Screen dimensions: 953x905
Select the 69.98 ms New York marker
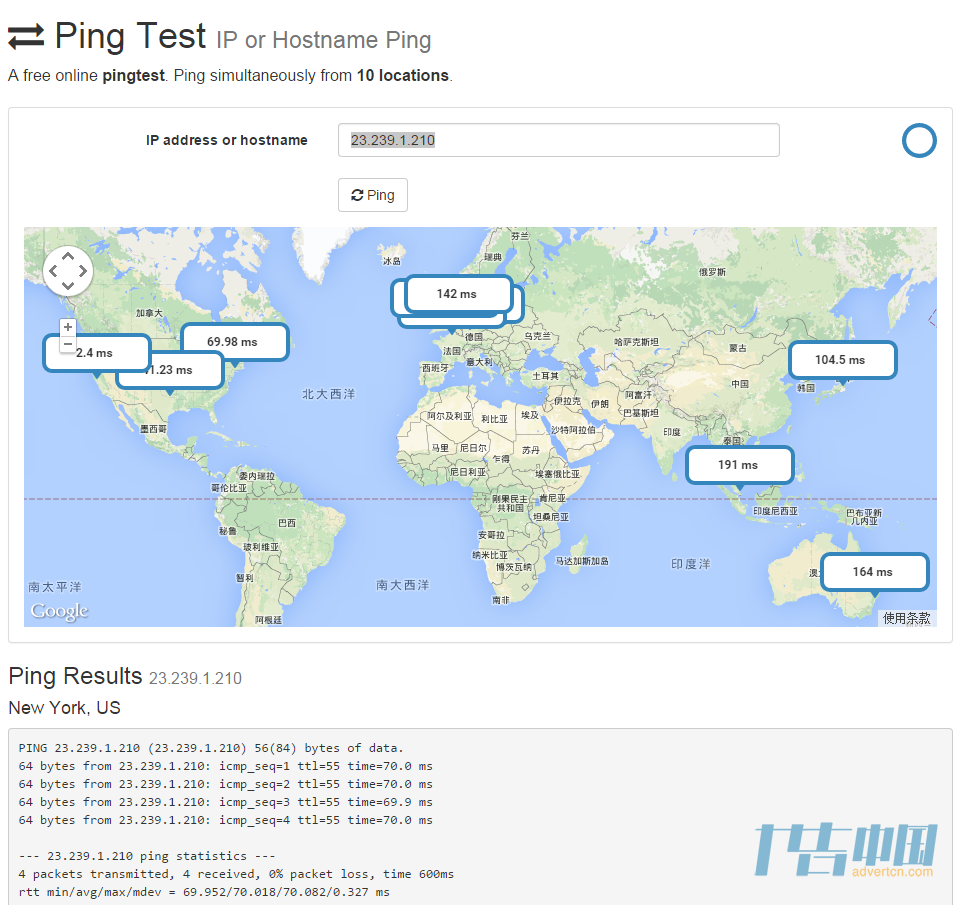point(233,342)
